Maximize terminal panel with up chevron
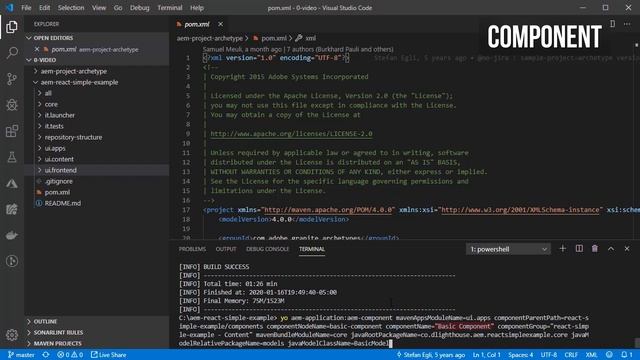Viewport: 640px width, 360px height. pos(611,249)
